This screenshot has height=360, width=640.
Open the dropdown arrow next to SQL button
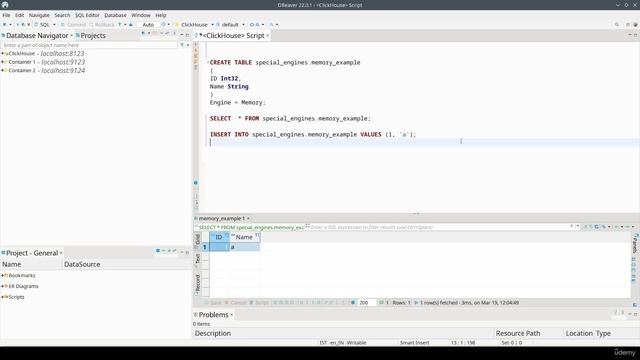(54, 24)
